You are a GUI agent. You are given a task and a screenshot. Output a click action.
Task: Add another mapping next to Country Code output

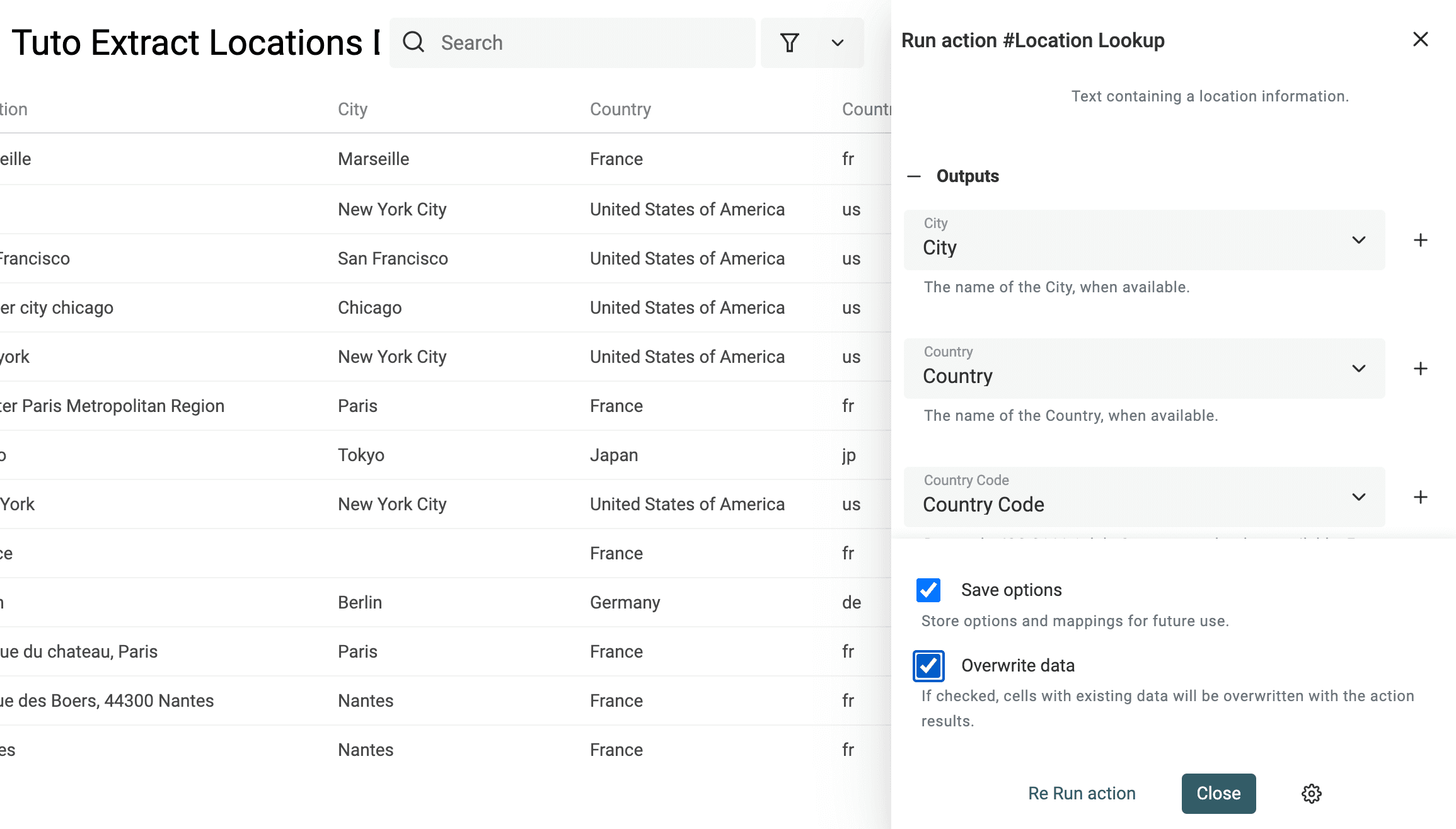coord(1420,497)
